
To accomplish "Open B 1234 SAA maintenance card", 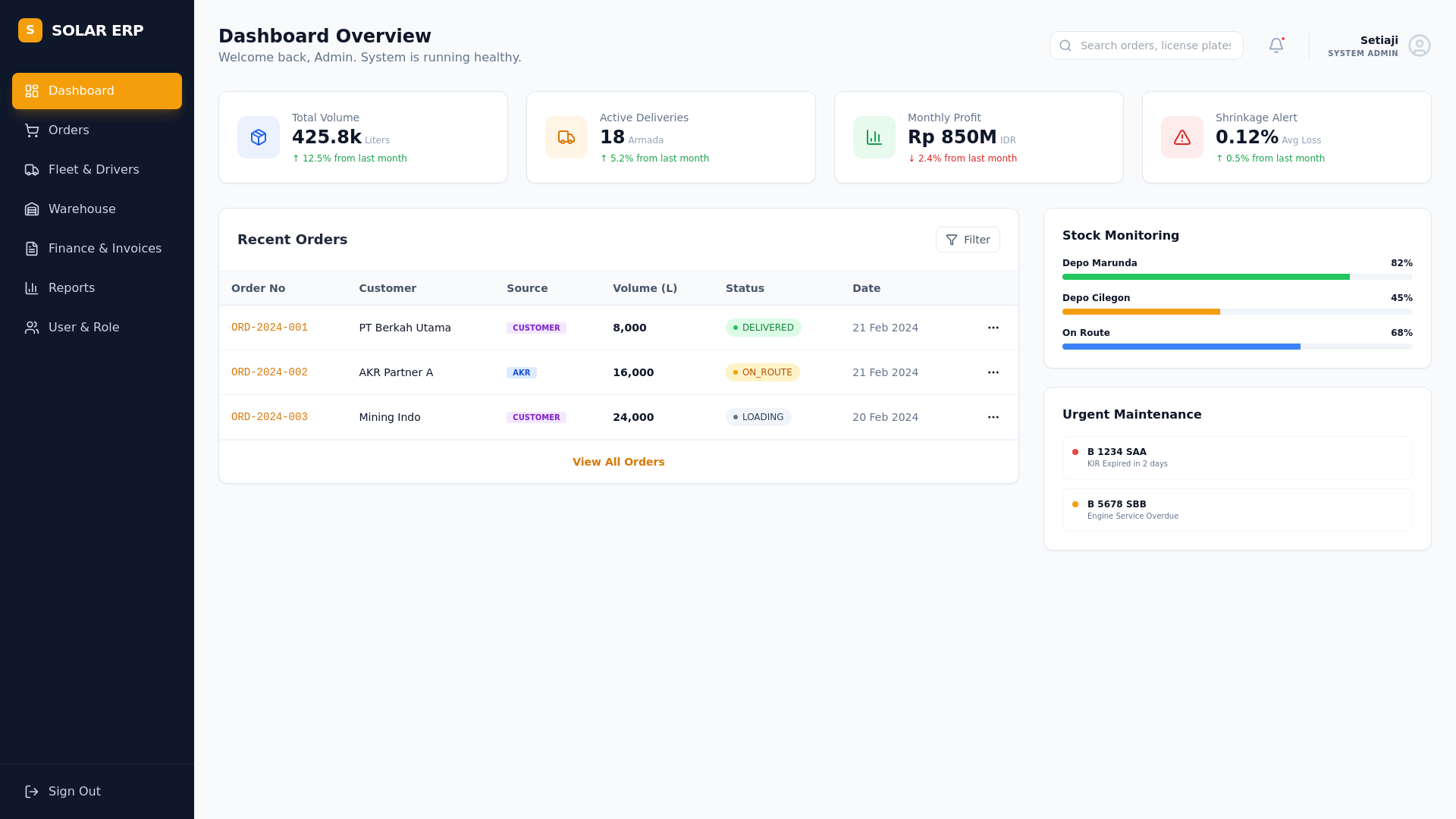I will 1238,457.
